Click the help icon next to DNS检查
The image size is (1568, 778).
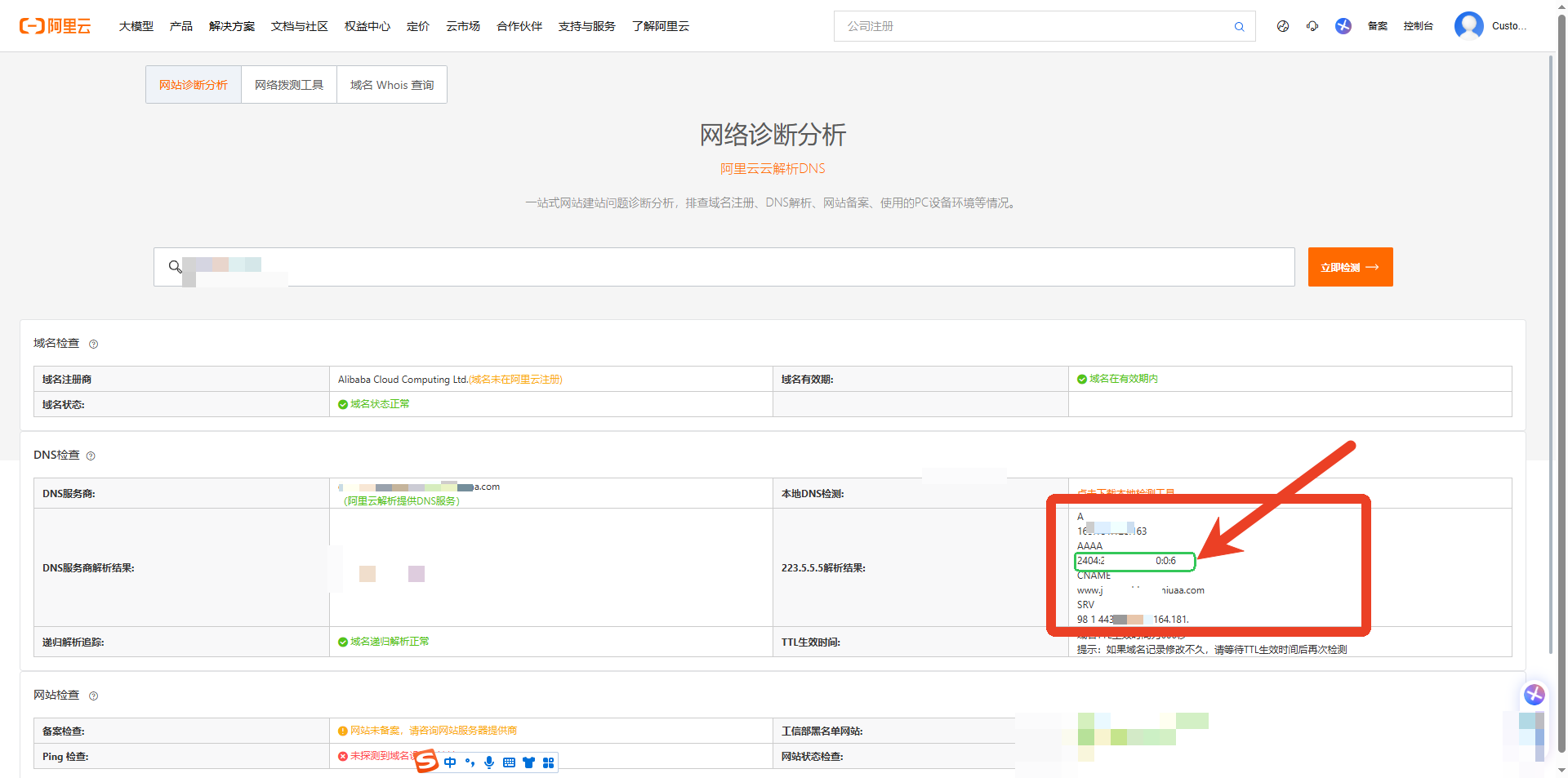click(91, 456)
